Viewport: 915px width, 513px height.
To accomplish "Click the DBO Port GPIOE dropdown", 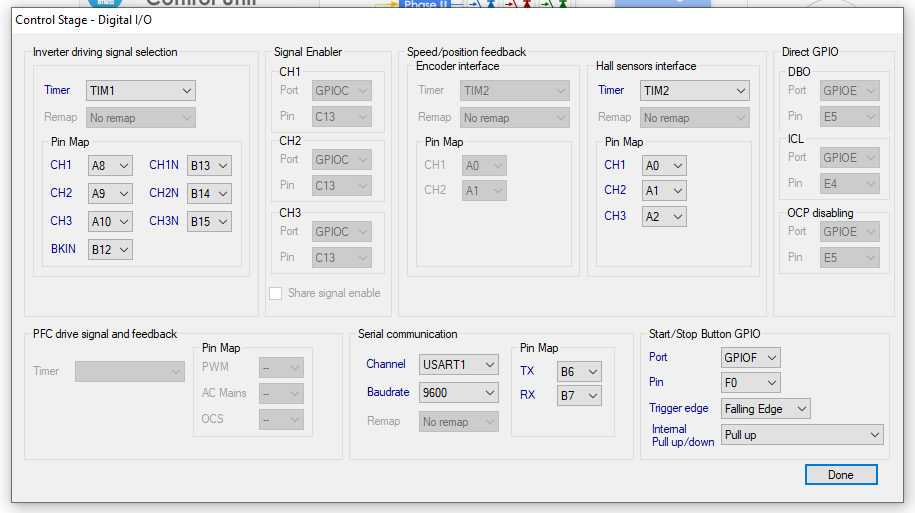I will (850, 90).
